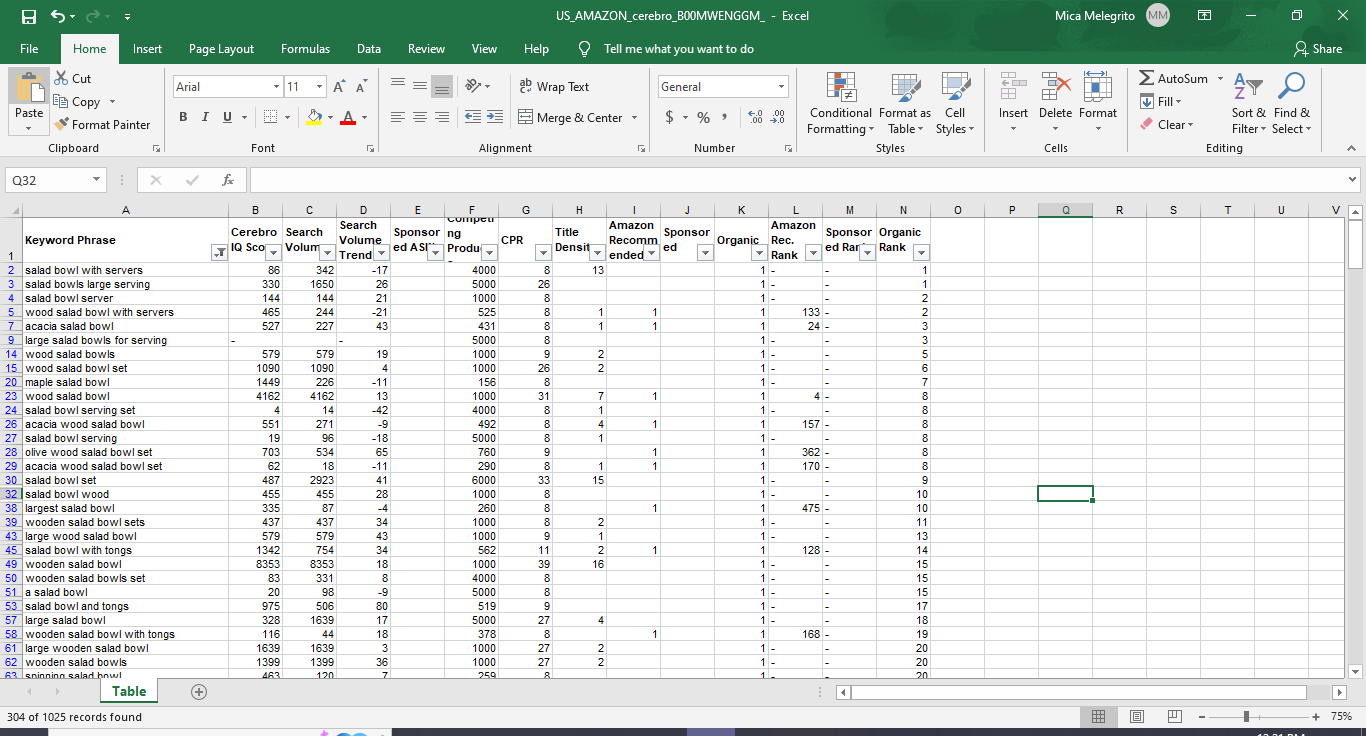1366x736 pixels.
Task: Open Conditional Formatting icon
Action: coord(840,104)
